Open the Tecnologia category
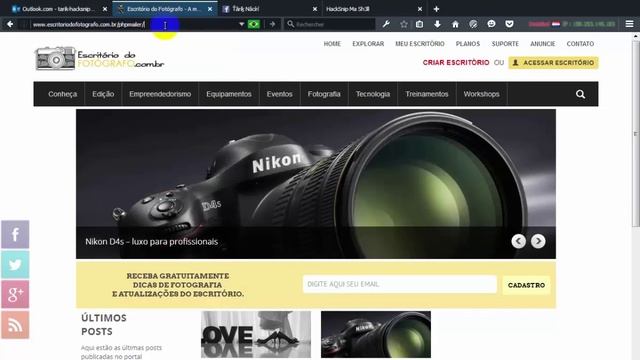The height and width of the screenshot is (360, 640). [x=373, y=94]
